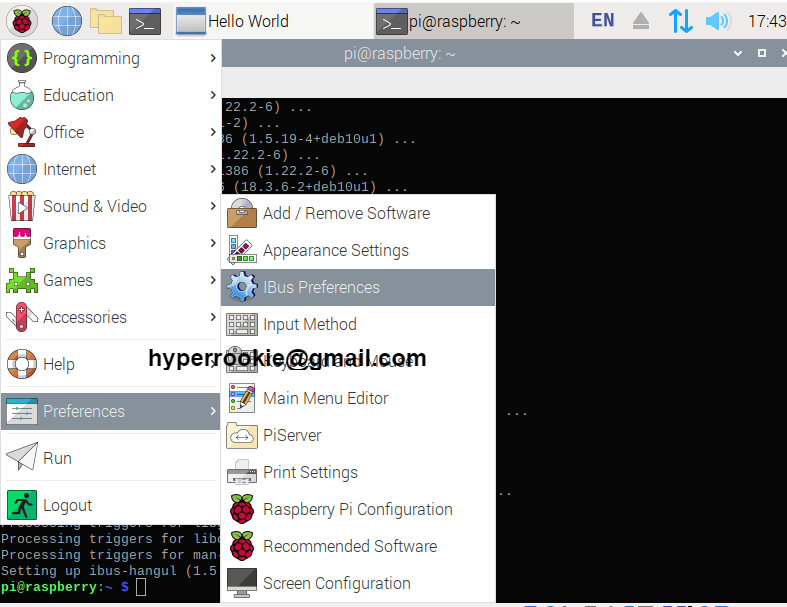Image resolution: width=787 pixels, height=607 pixels.
Task: Choose Logout from the main menu
Action: point(111,505)
